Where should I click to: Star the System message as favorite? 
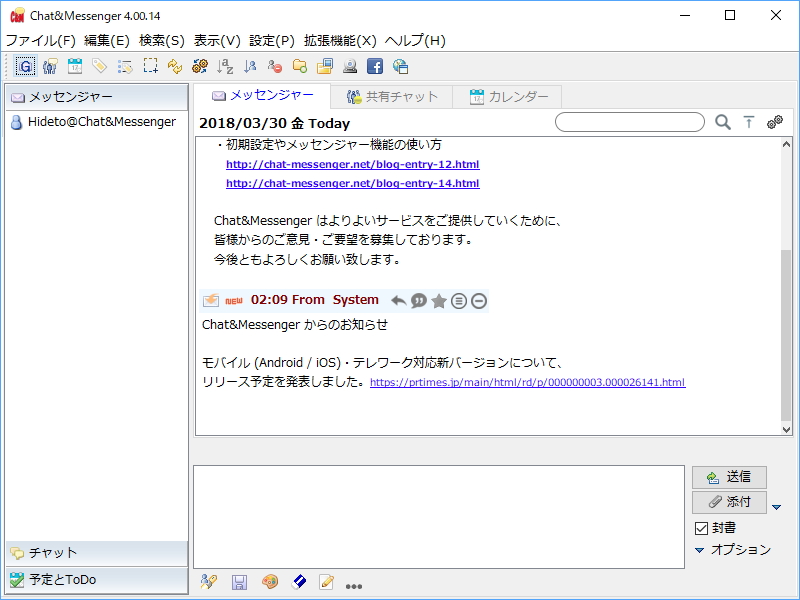click(x=439, y=300)
